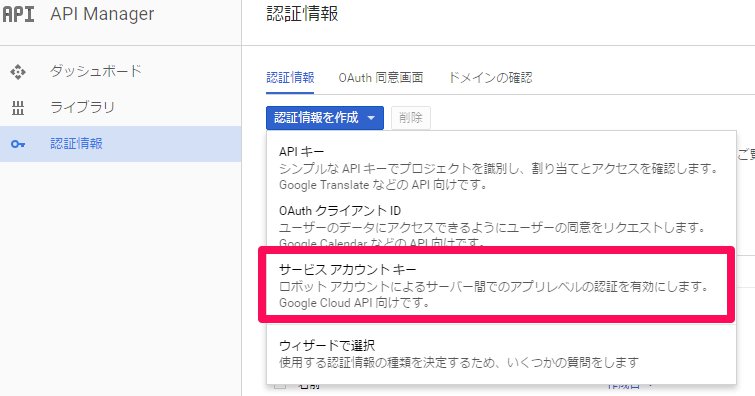The width and height of the screenshot is (755, 396).
Task: Choose API キー from the menu
Action: (501, 168)
